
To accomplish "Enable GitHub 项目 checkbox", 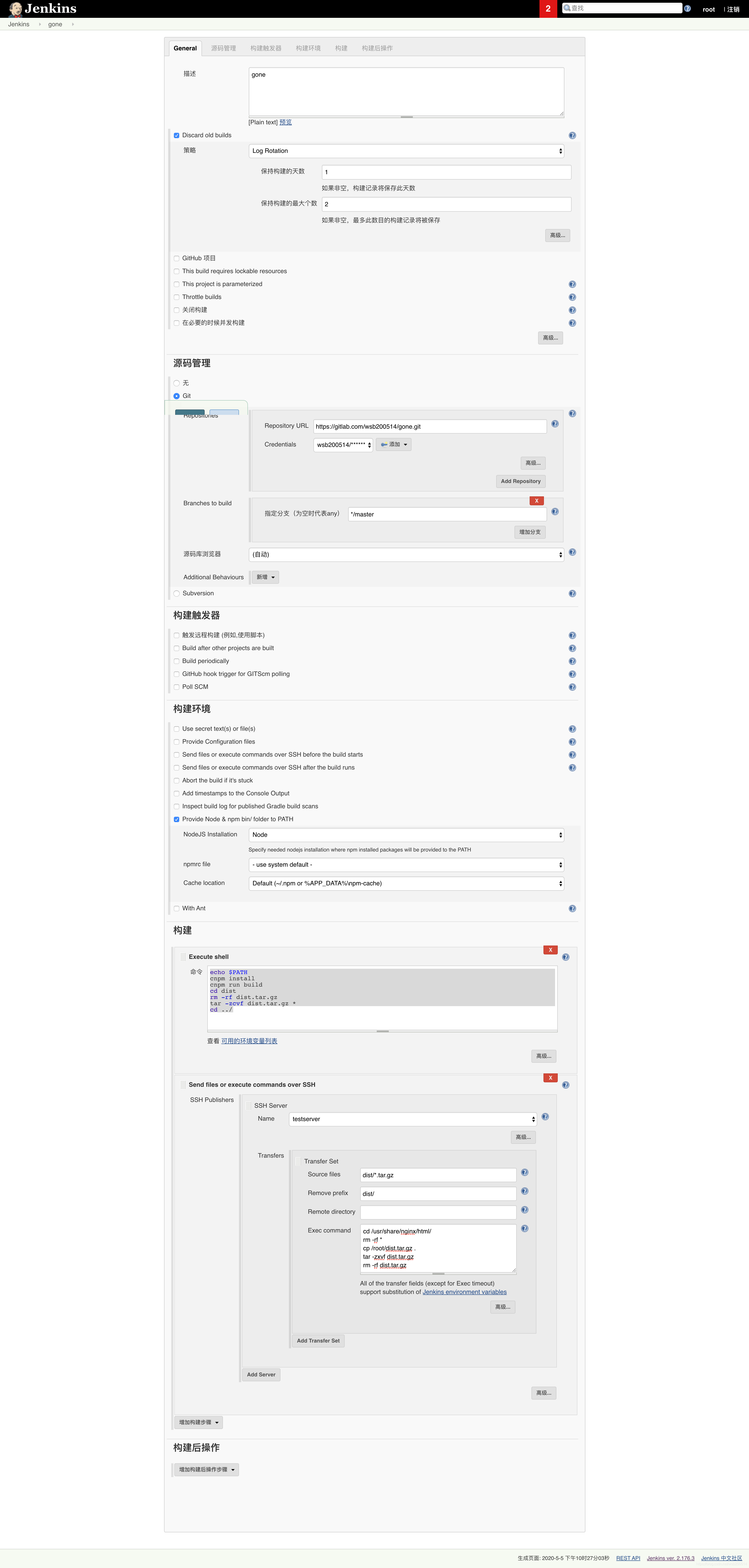I will (177, 259).
